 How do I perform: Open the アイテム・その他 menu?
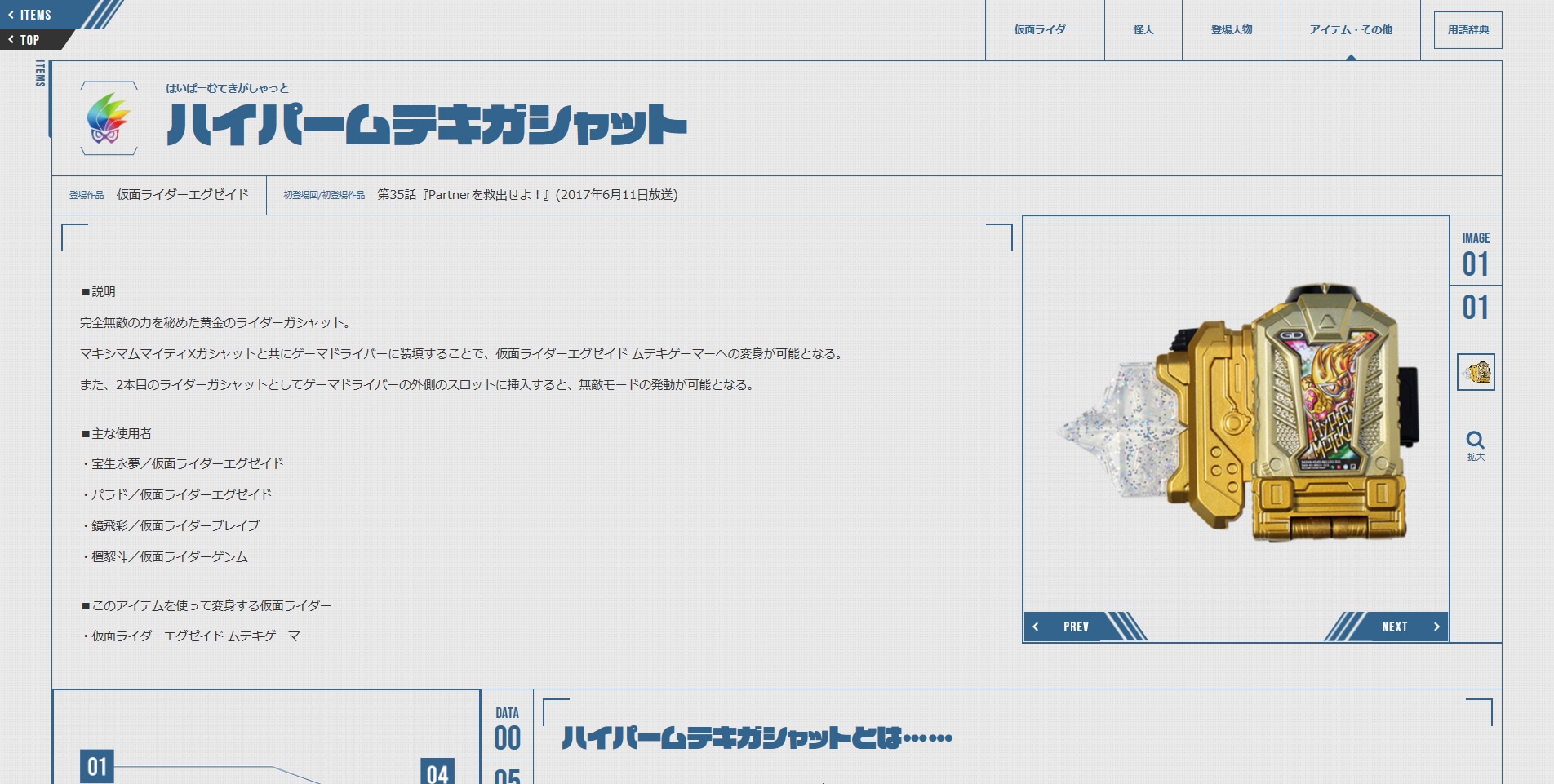pos(1351,30)
